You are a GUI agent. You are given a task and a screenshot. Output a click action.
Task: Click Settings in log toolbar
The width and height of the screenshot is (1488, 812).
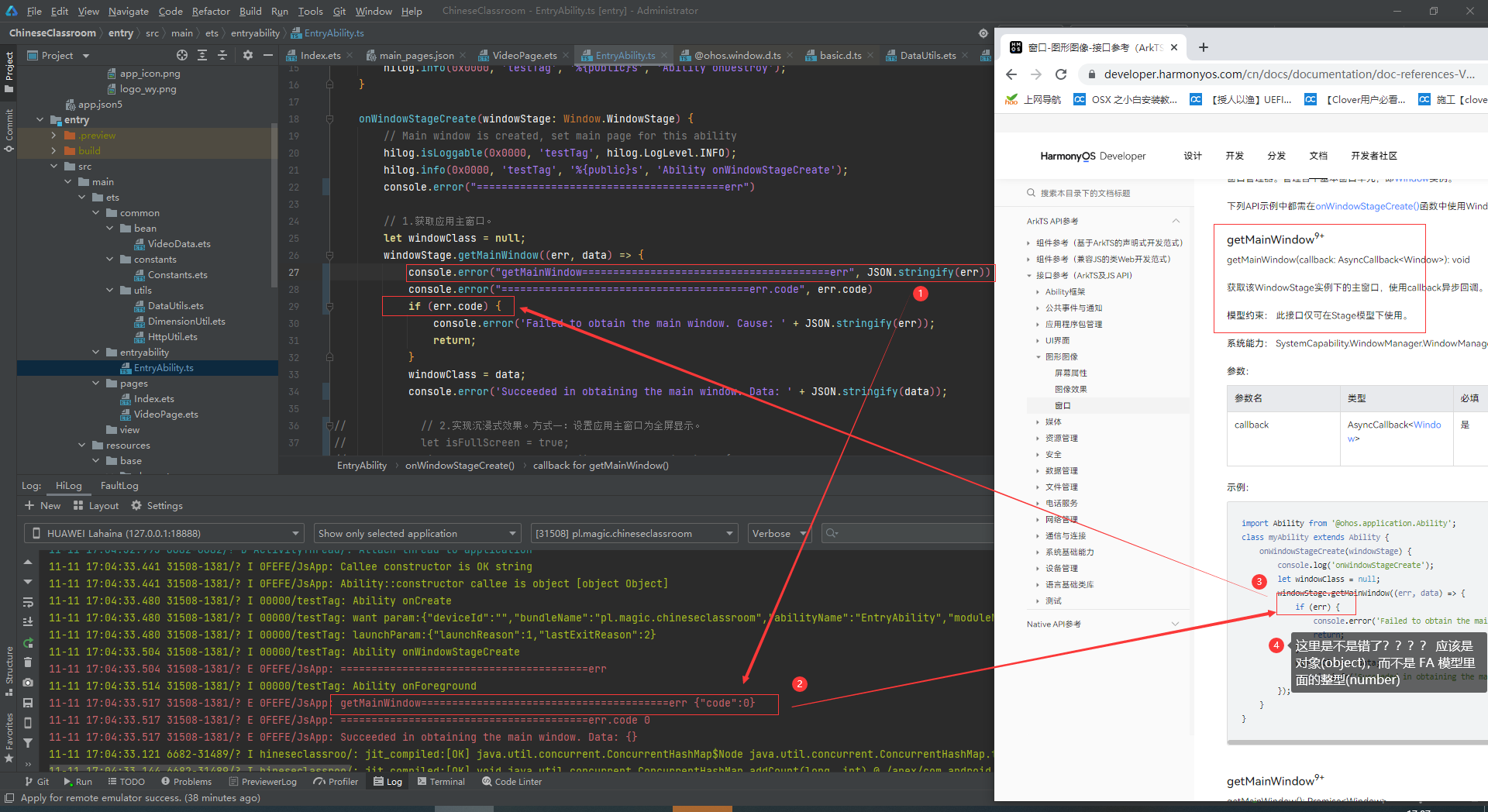tap(157, 505)
